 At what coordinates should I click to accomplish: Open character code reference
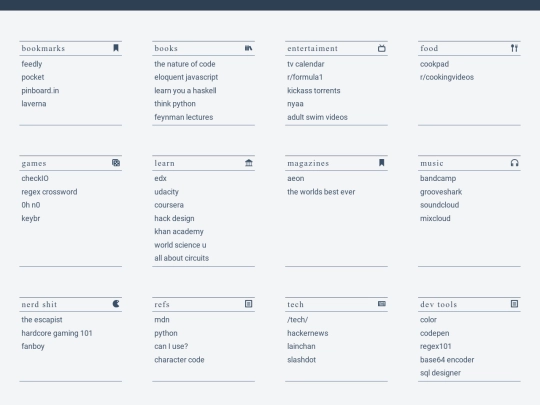coord(179,360)
